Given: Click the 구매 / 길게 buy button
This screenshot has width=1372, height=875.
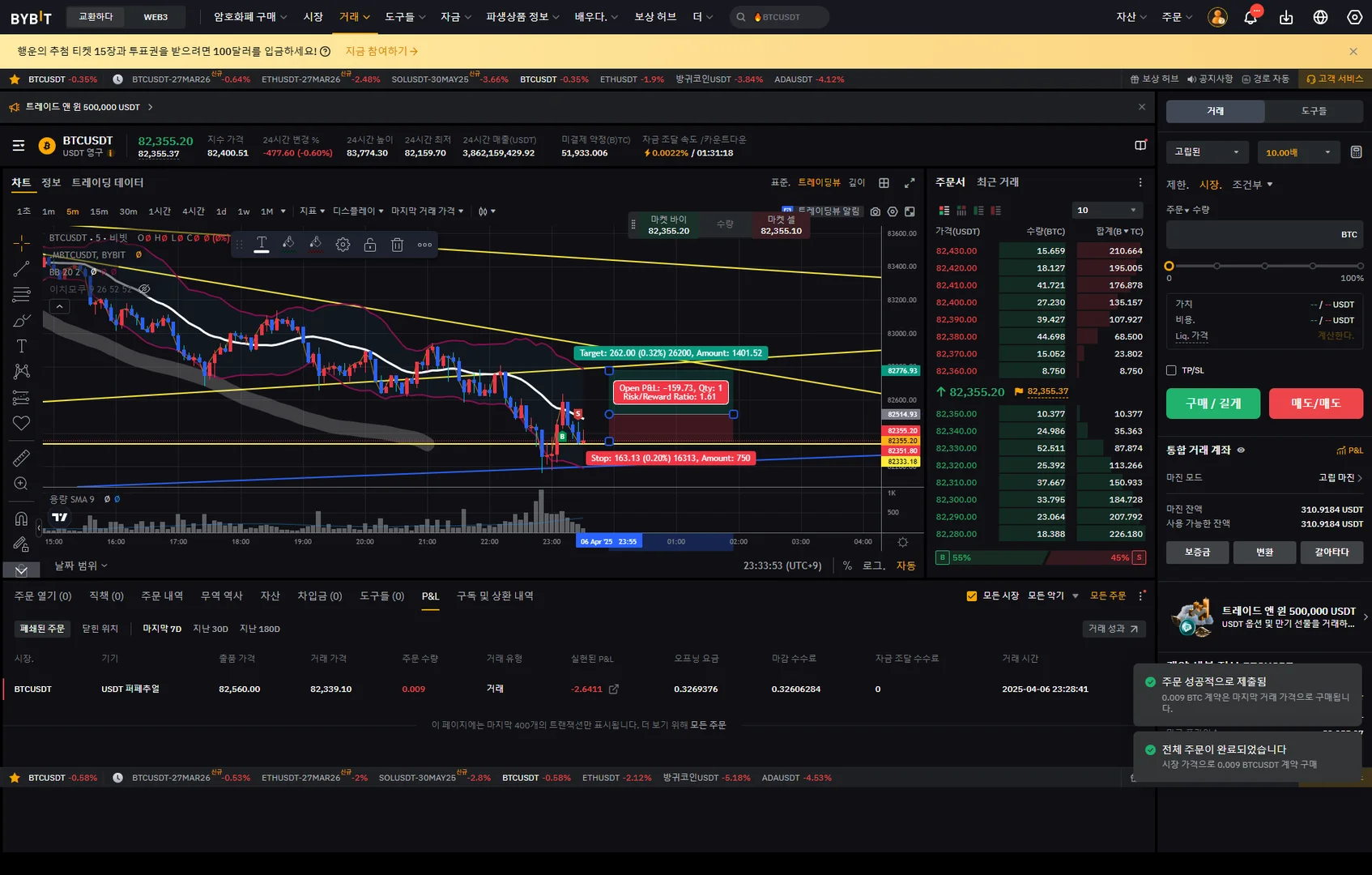Looking at the screenshot, I should (1213, 403).
